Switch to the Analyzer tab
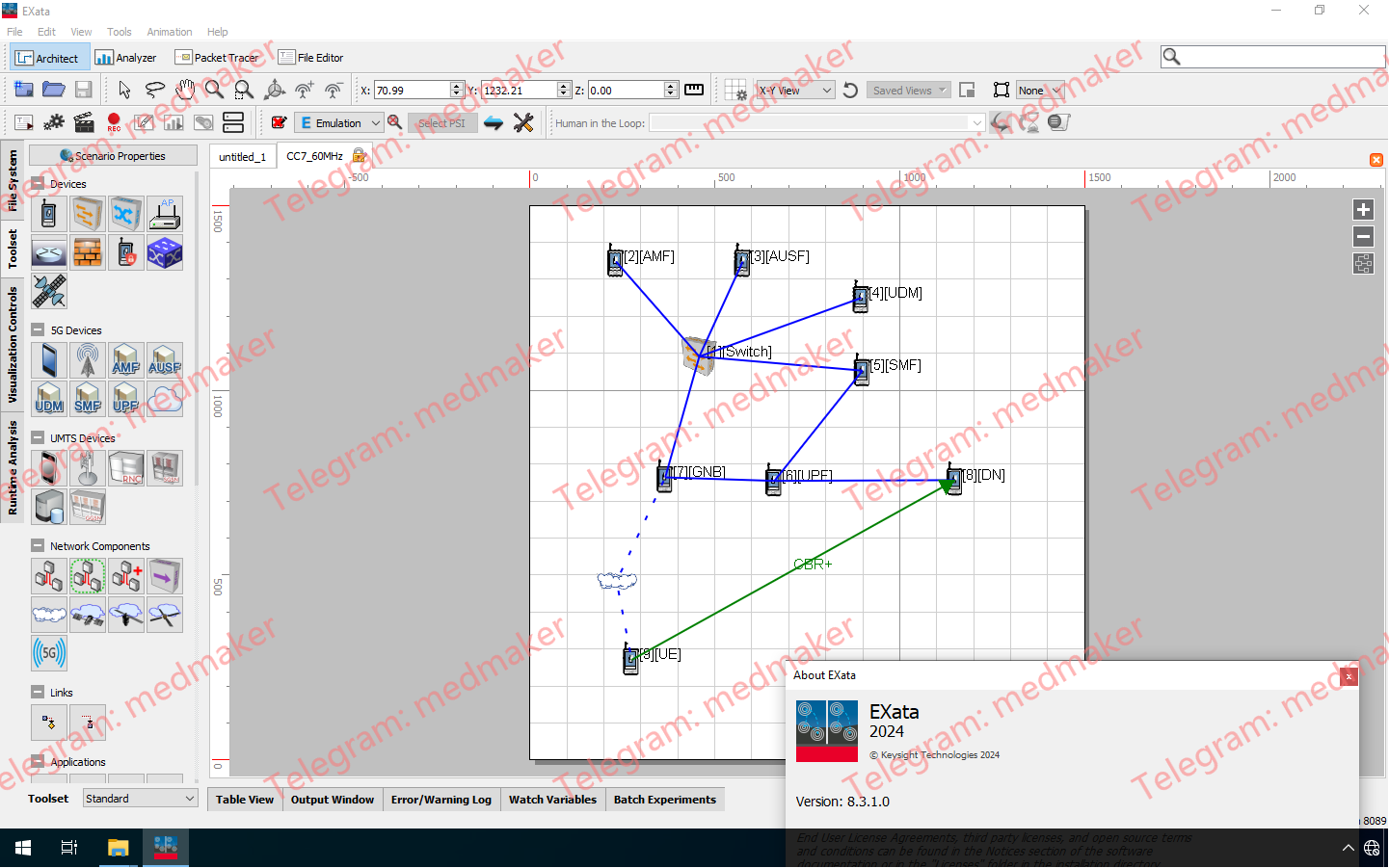1389x868 pixels. coord(126,57)
